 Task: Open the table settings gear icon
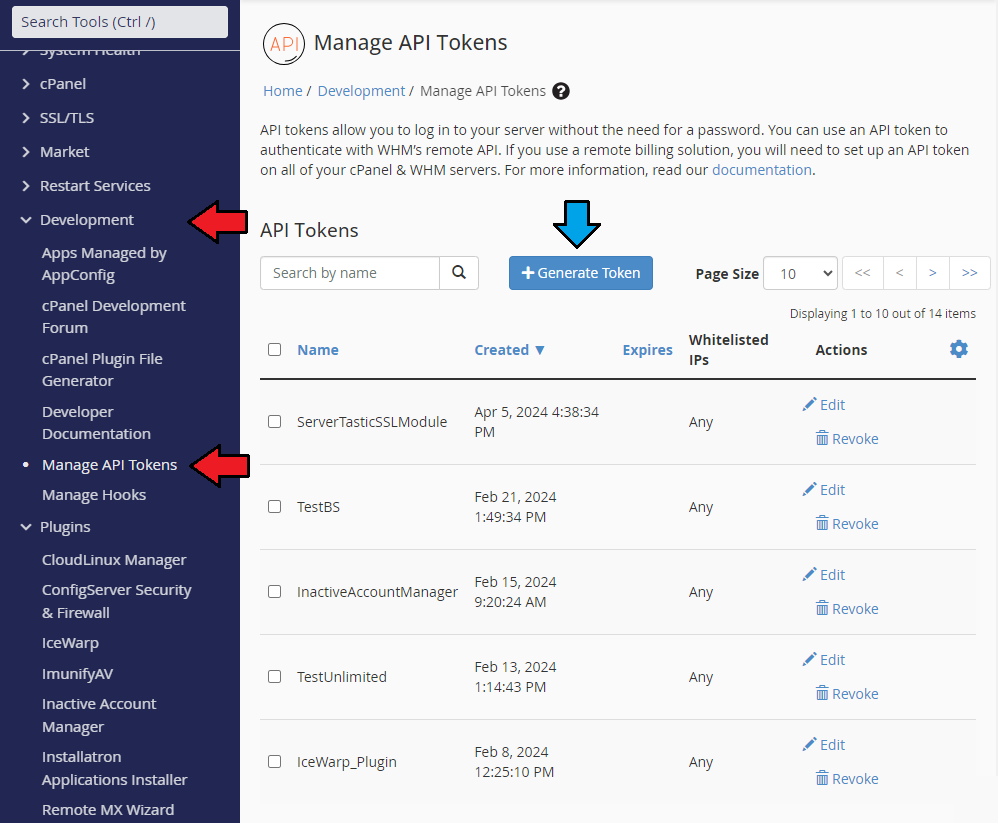click(959, 349)
